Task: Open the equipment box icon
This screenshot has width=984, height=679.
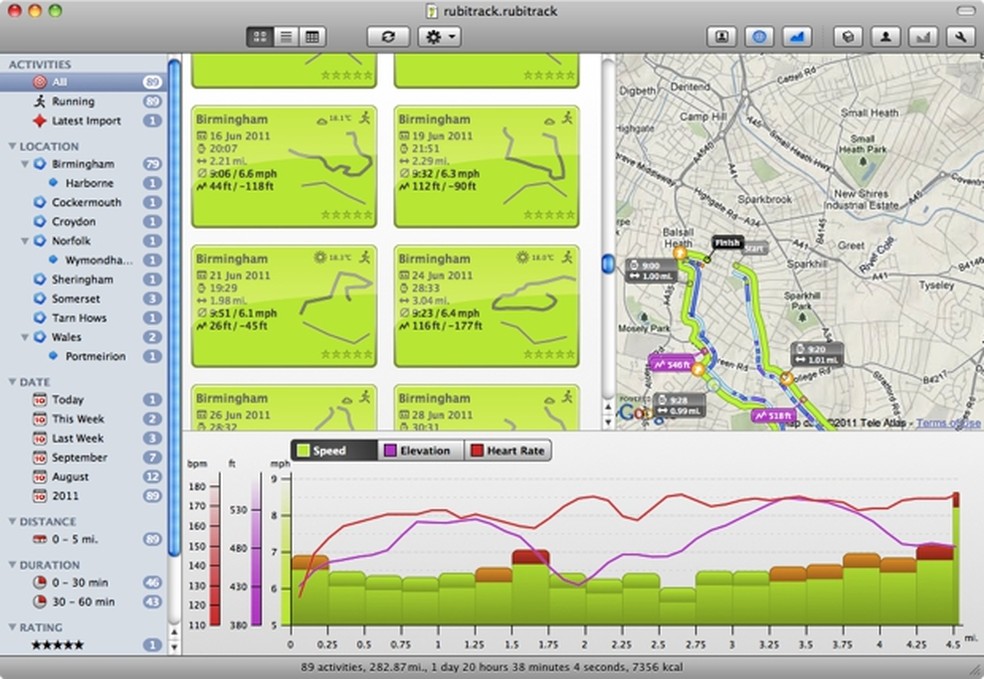Action: point(848,37)
